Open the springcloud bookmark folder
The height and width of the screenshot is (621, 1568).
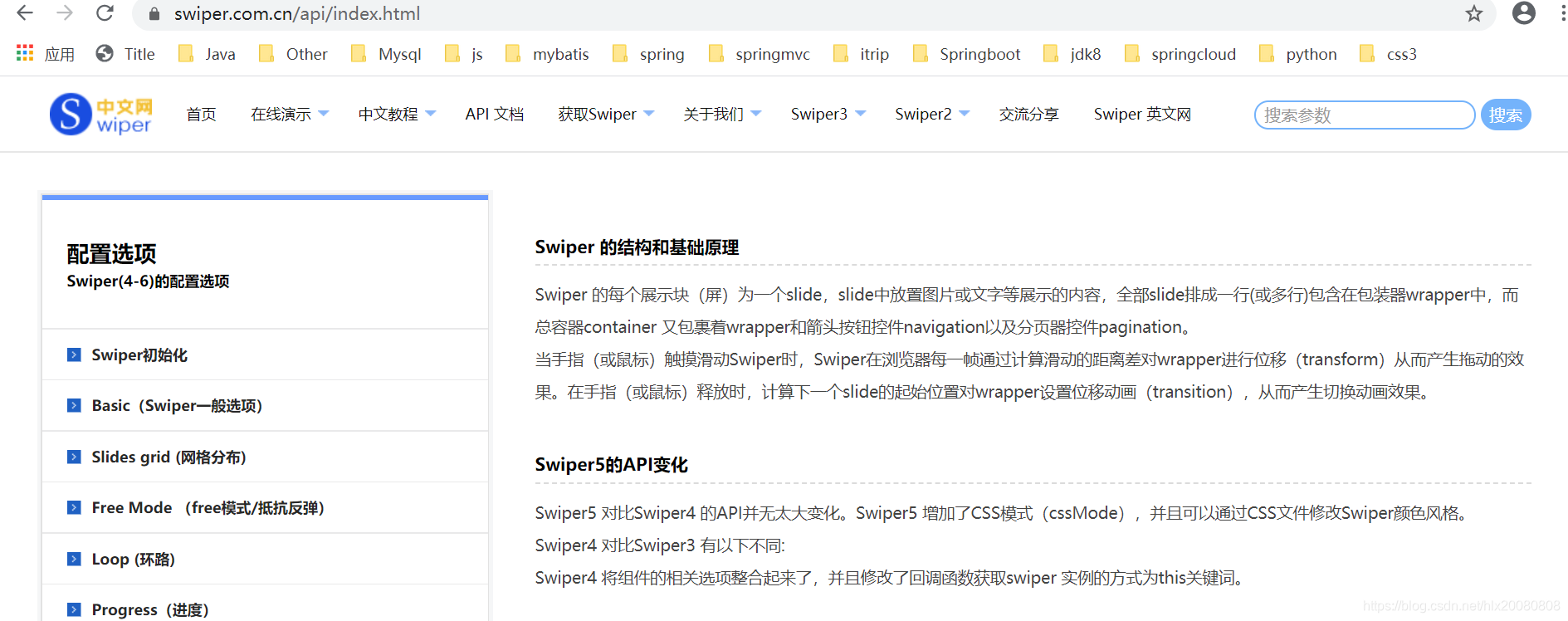tap(1180, 54)
